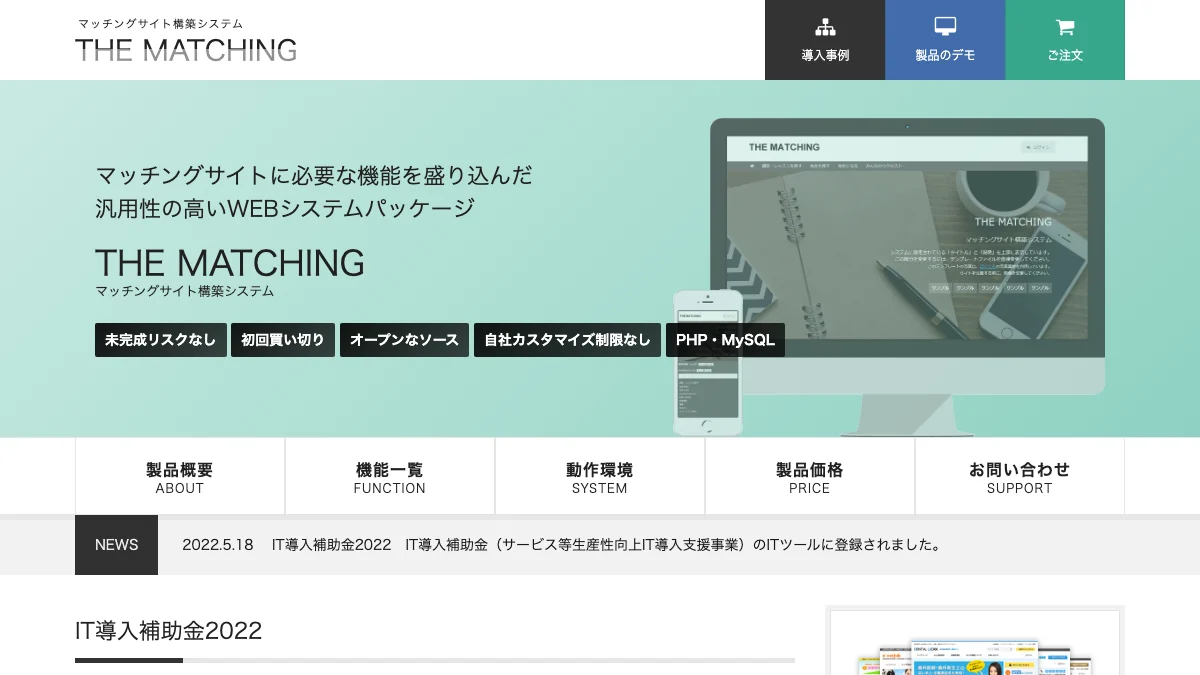Click the NEWS label box
1200x675 pixels.
pos(116,545)
